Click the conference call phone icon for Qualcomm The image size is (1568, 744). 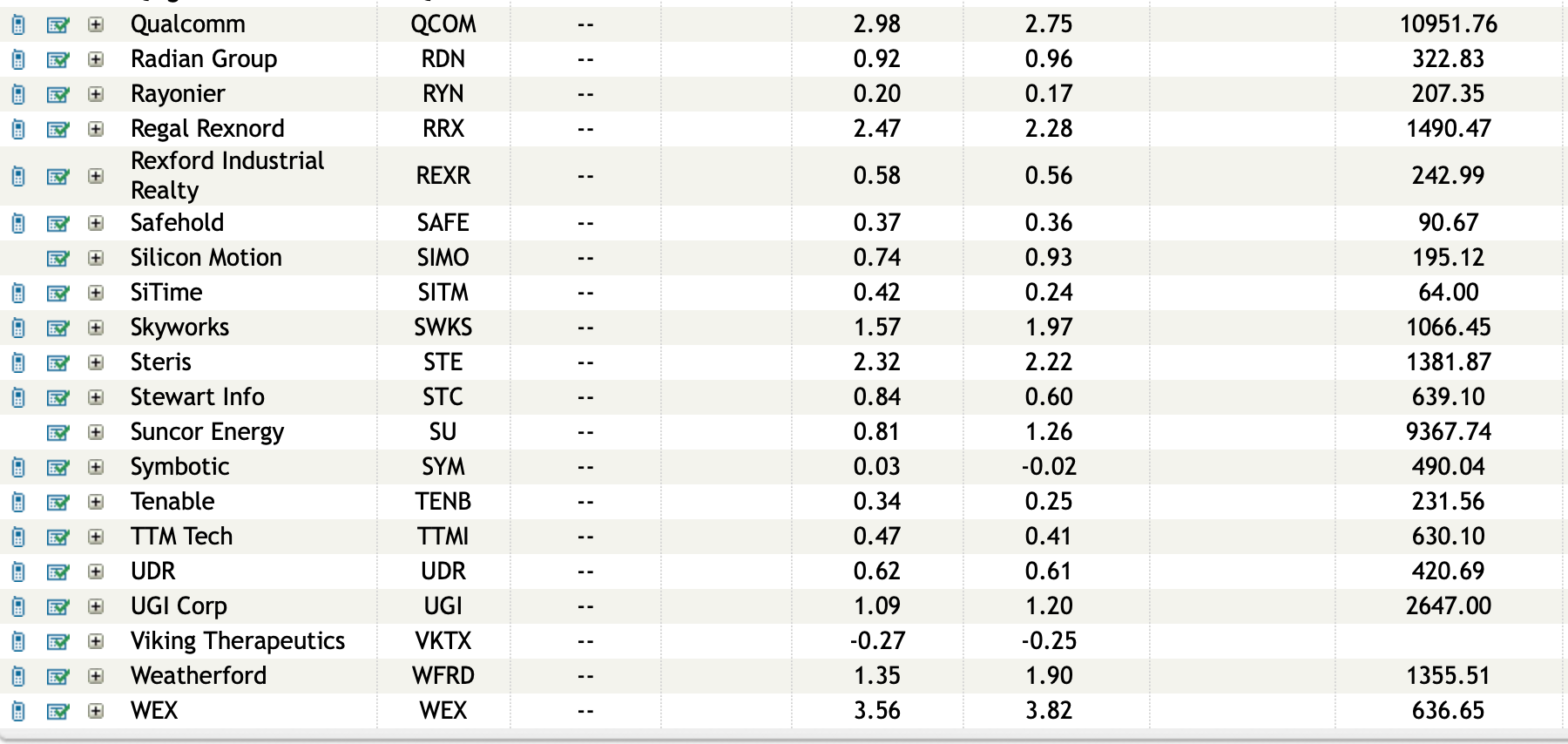pyautogui.click(x=18, y=25)
